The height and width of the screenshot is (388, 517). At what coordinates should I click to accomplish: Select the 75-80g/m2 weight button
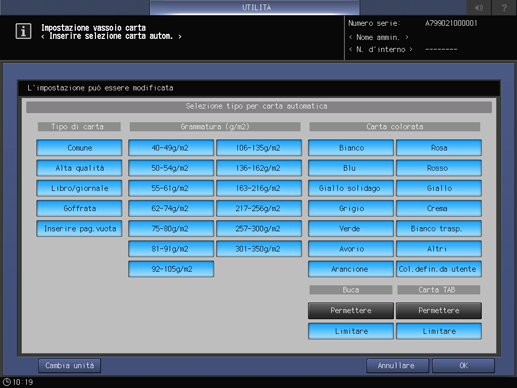click(171, 229)
